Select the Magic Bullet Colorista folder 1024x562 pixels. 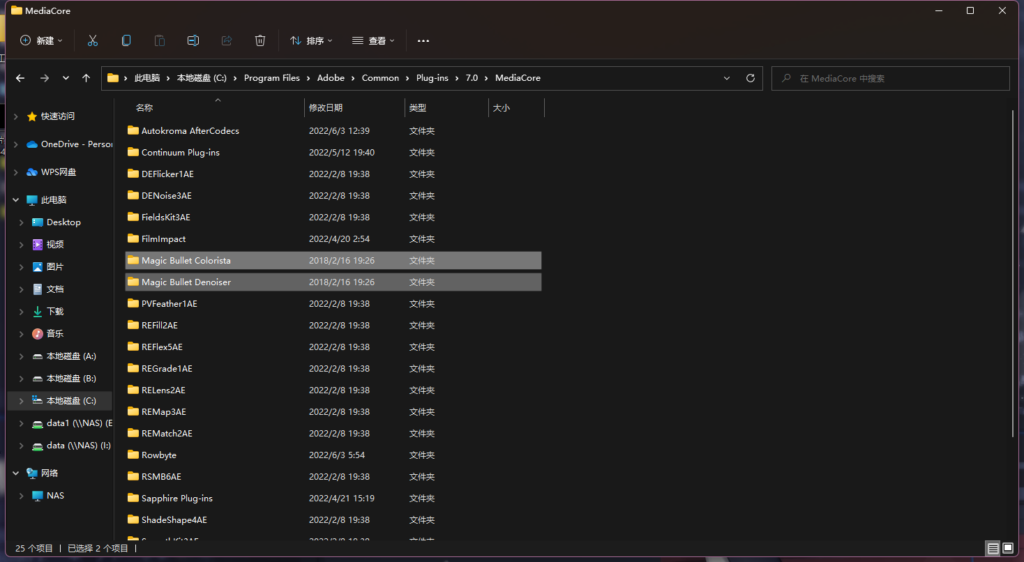coord(333,260)
